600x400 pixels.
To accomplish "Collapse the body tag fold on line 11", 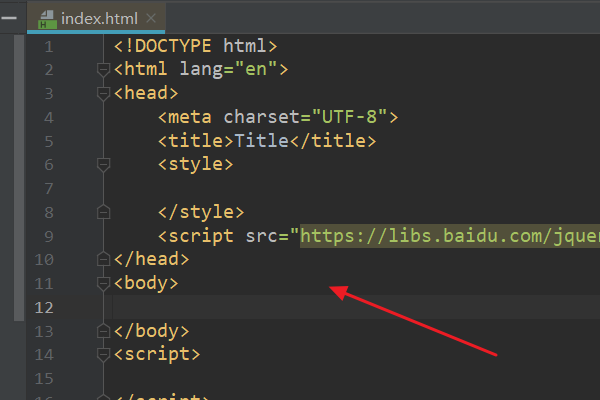I will 103,283.
